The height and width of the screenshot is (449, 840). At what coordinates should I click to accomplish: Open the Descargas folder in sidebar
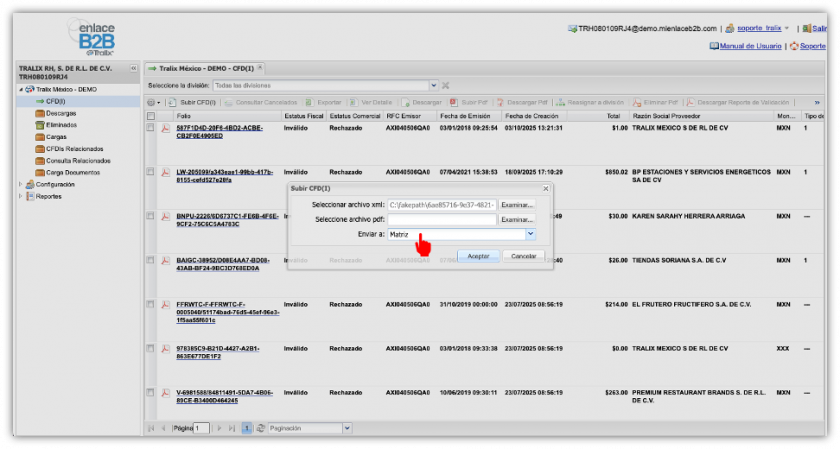(x=59, y=113)
